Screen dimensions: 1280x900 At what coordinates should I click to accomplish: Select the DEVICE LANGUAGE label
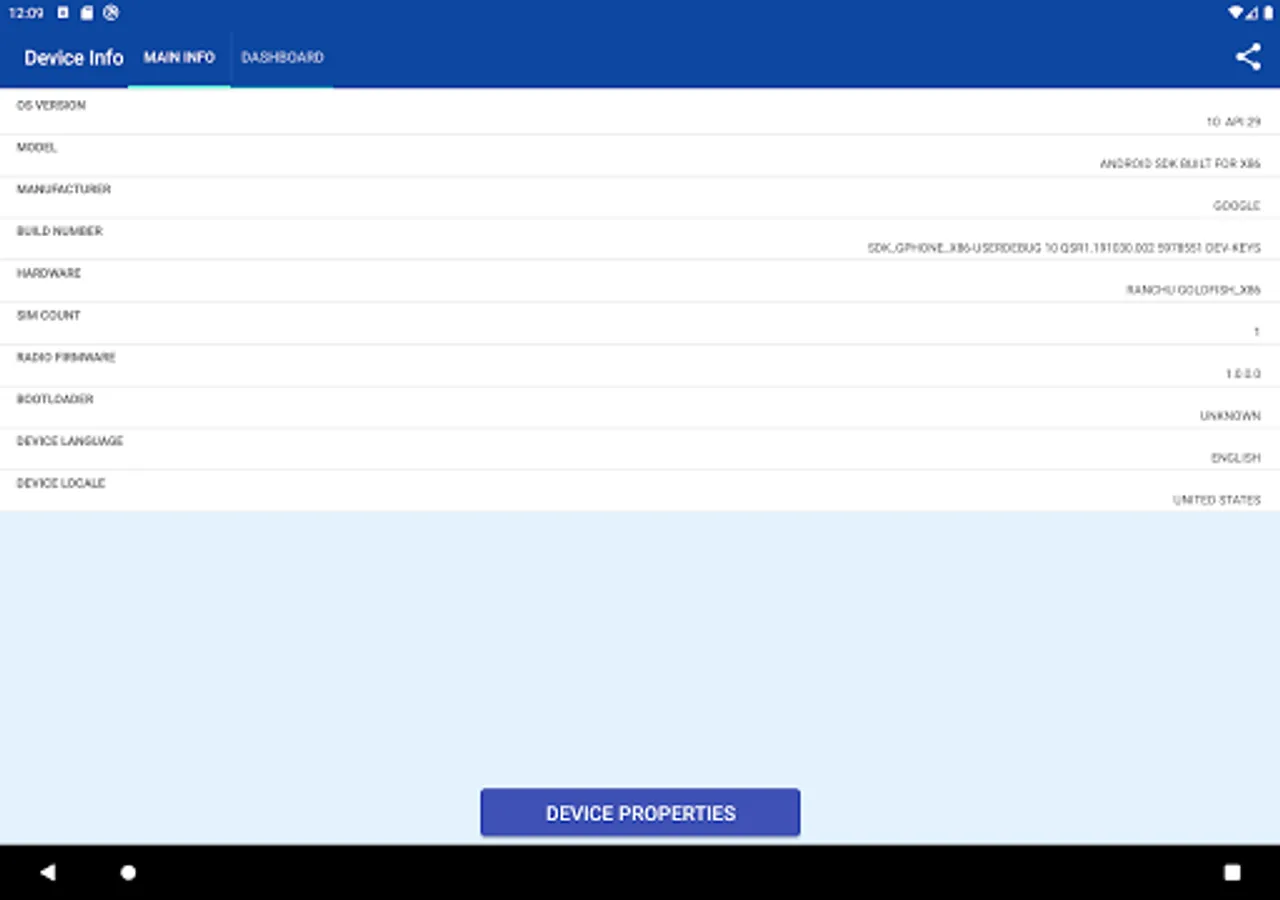point(70,441)
